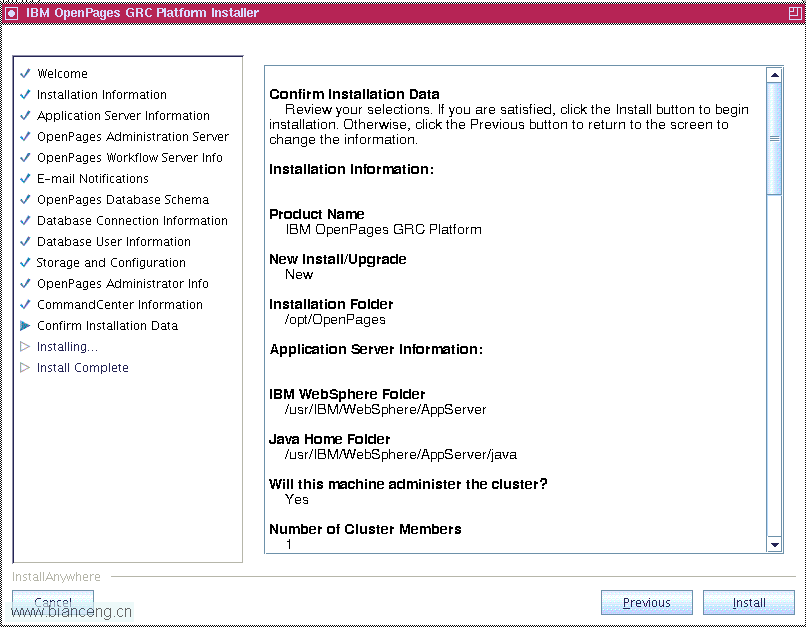Click the /opt/OpenPages folder path
The height and width of the screenshot is (627, 806).
[335, 320]
